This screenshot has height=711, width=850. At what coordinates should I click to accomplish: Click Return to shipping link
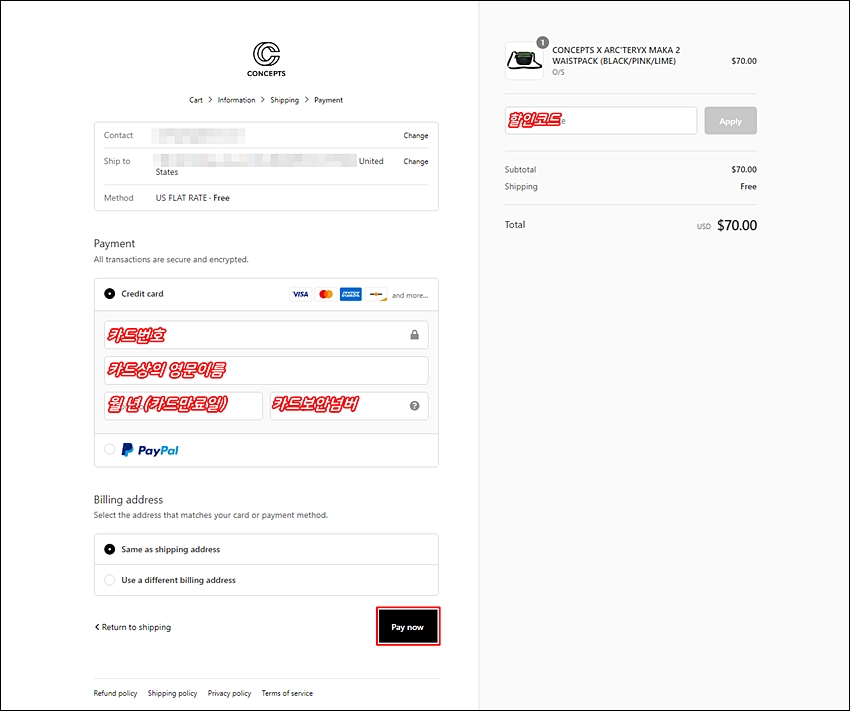(133, 627)
